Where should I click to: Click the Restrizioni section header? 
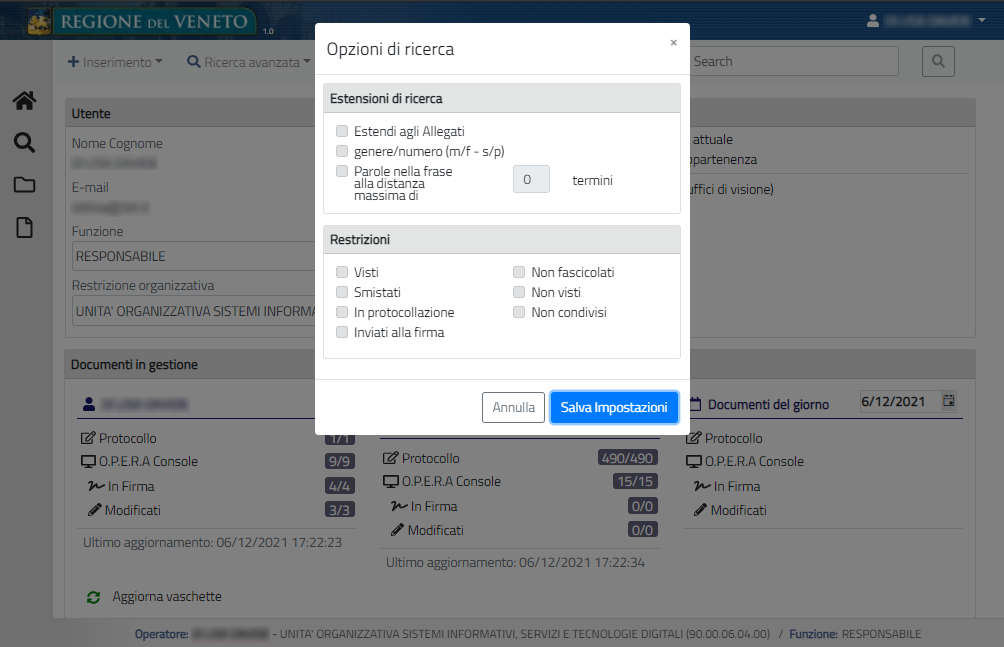(502, 240)
